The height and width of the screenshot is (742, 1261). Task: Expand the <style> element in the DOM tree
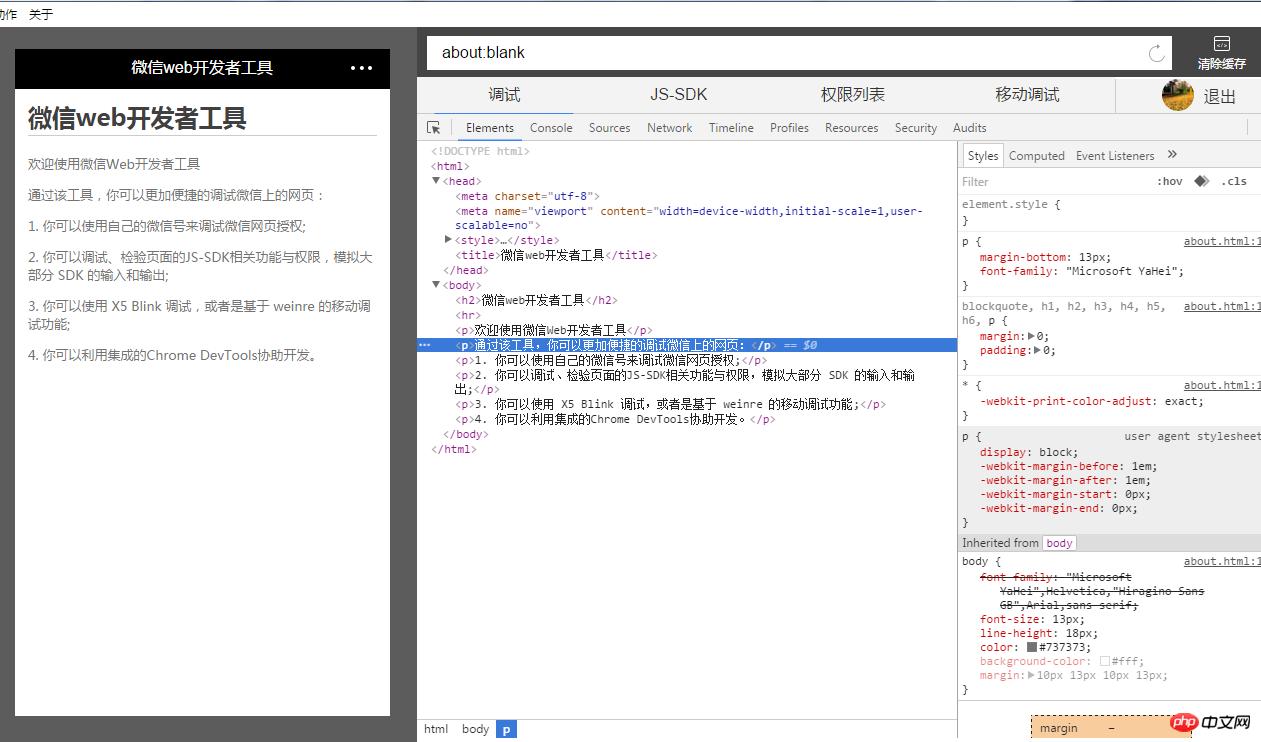(448, 240)
